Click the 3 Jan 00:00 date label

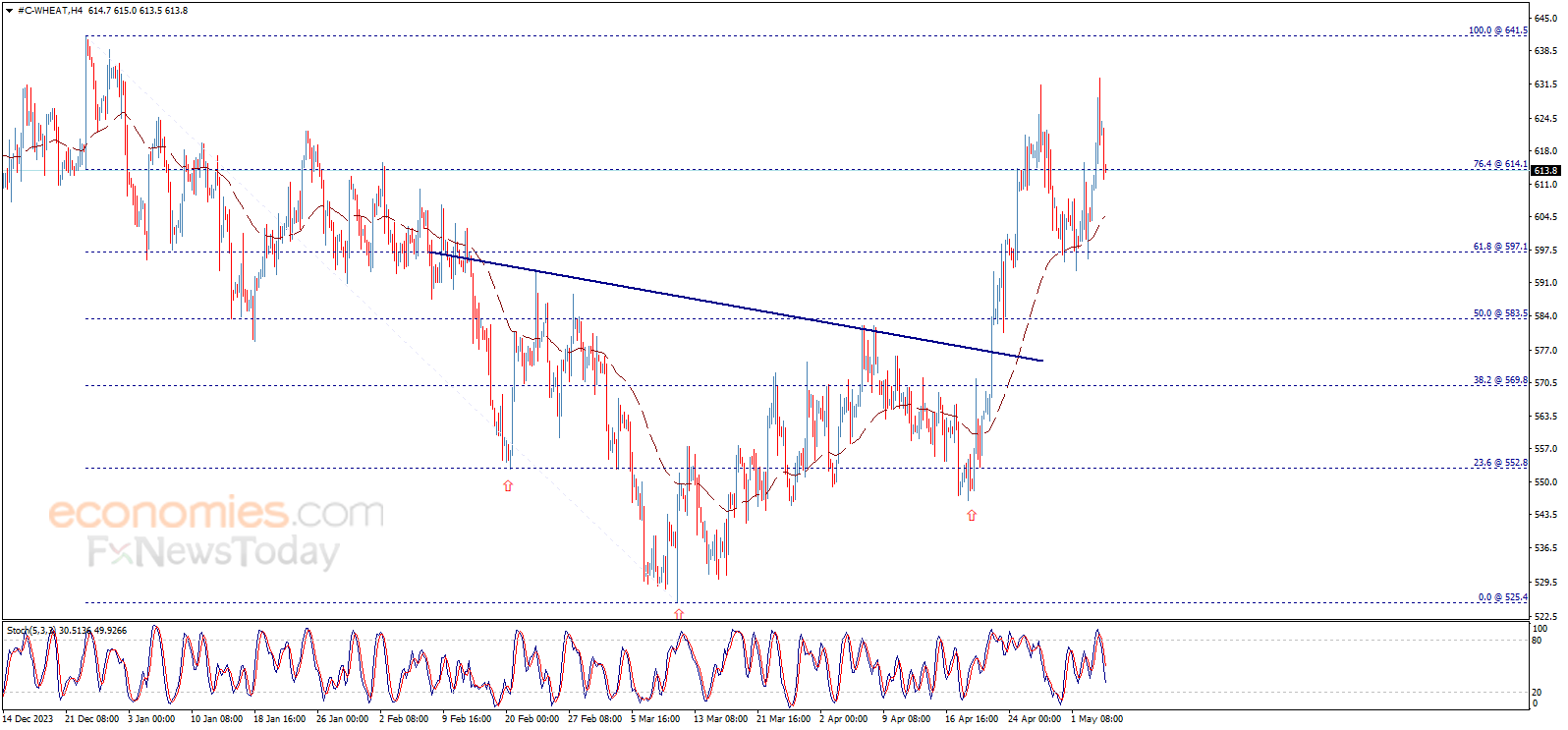point(151,719)
